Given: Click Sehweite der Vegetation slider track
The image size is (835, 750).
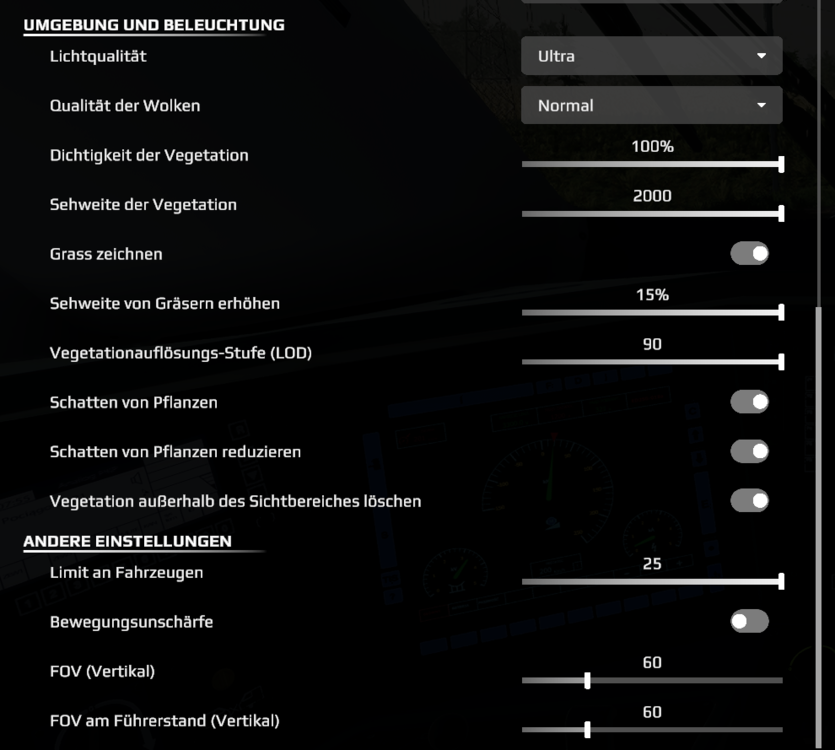Looking at the screenshot, I should 651,213.
